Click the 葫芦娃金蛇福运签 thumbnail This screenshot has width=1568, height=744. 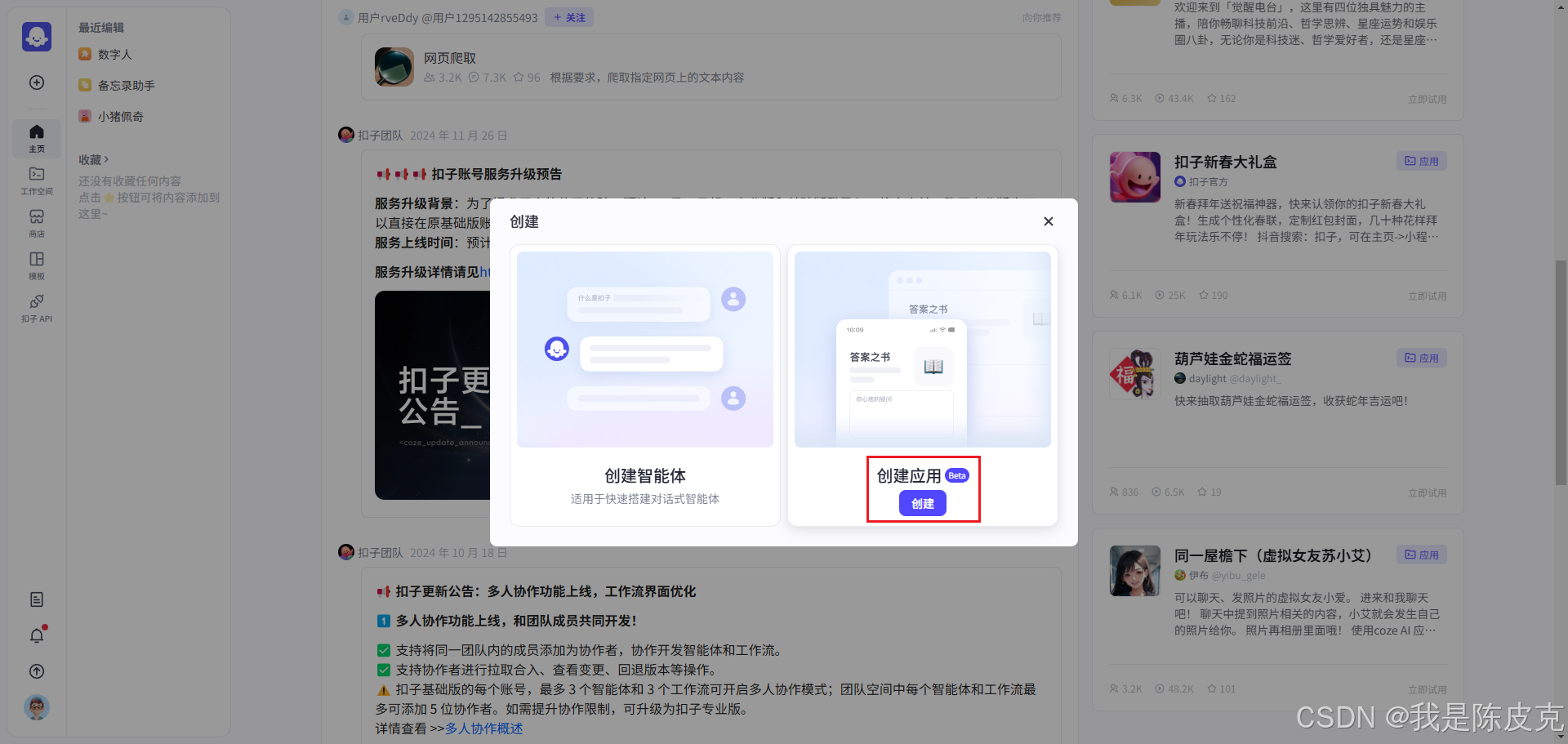click(1135, 374)
